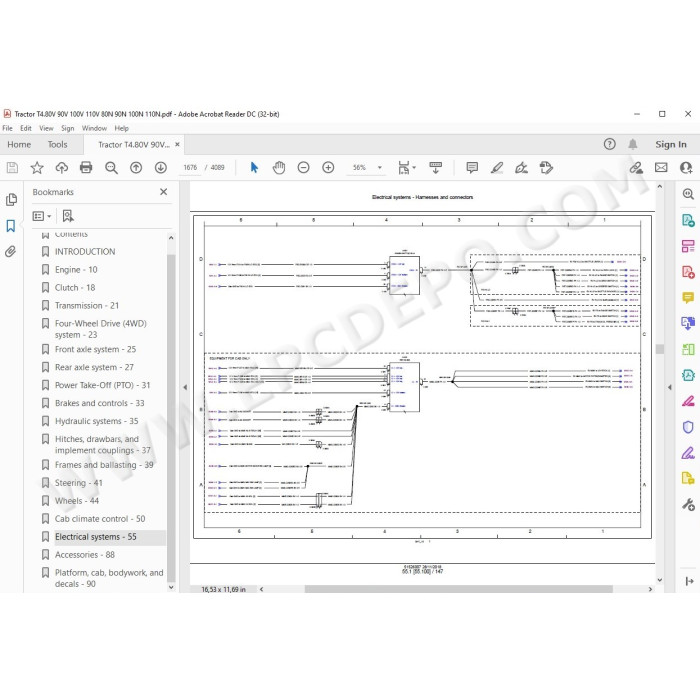Open the View menu
The width and height of the screenshot is (700, 700).
pyautogui.click(x=46, y=128)
